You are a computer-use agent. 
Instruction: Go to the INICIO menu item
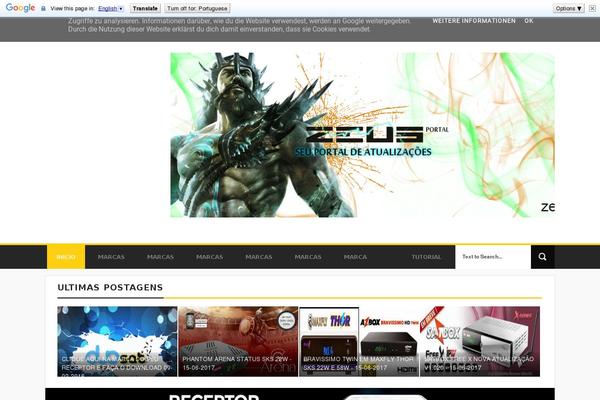click(x=66, y=257)
